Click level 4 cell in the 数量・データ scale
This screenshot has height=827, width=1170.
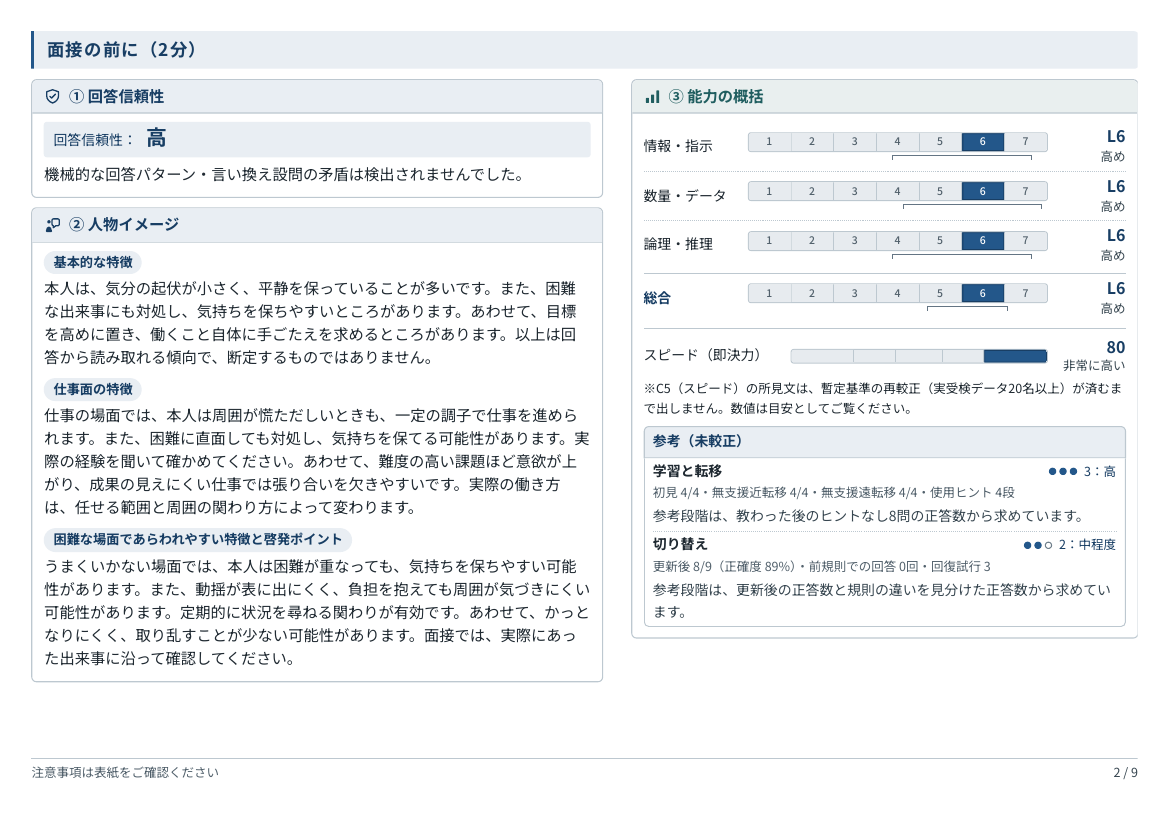click(897, 192)
